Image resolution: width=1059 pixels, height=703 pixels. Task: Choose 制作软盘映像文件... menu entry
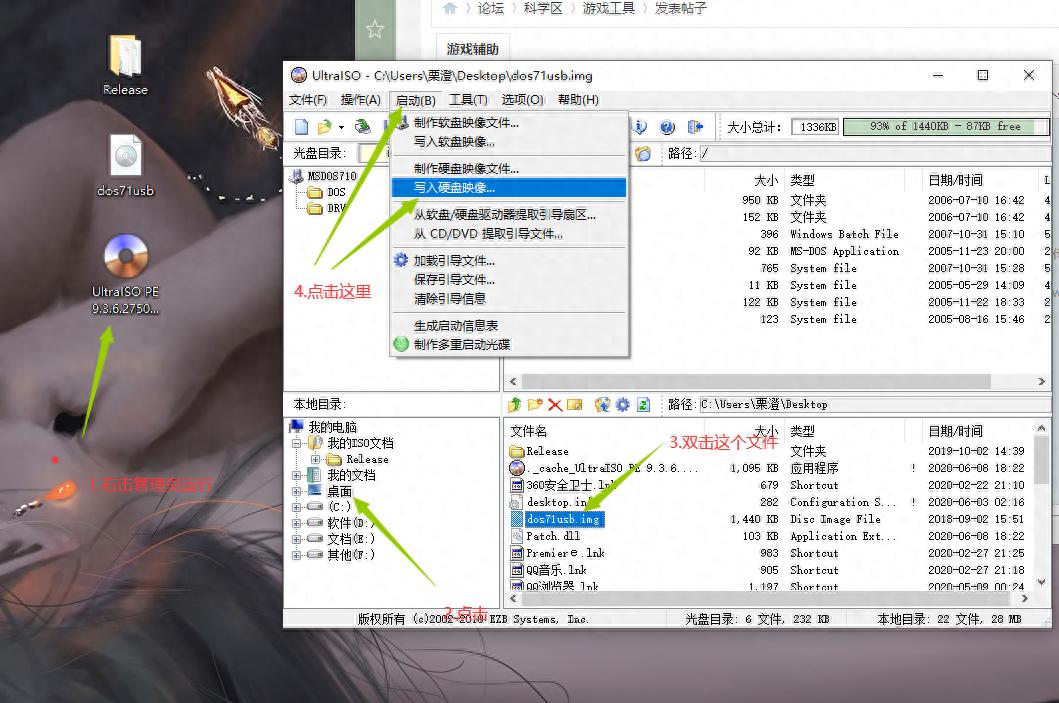point(509,123)
